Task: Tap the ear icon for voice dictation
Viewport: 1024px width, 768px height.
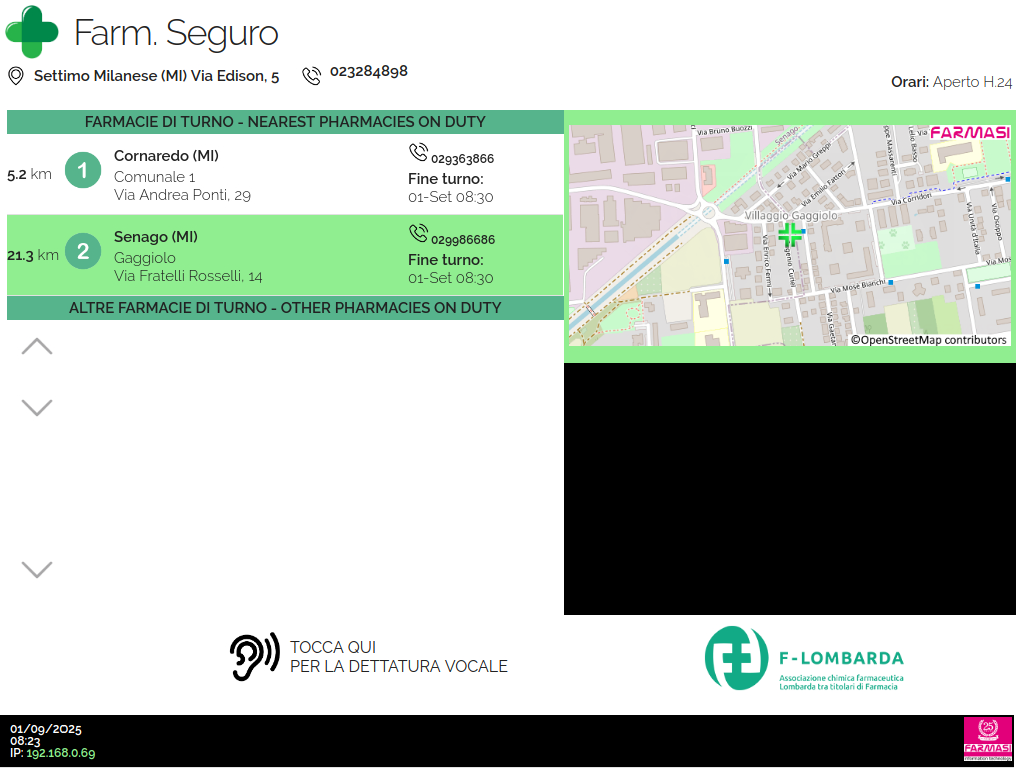Action: click(254, 657)
